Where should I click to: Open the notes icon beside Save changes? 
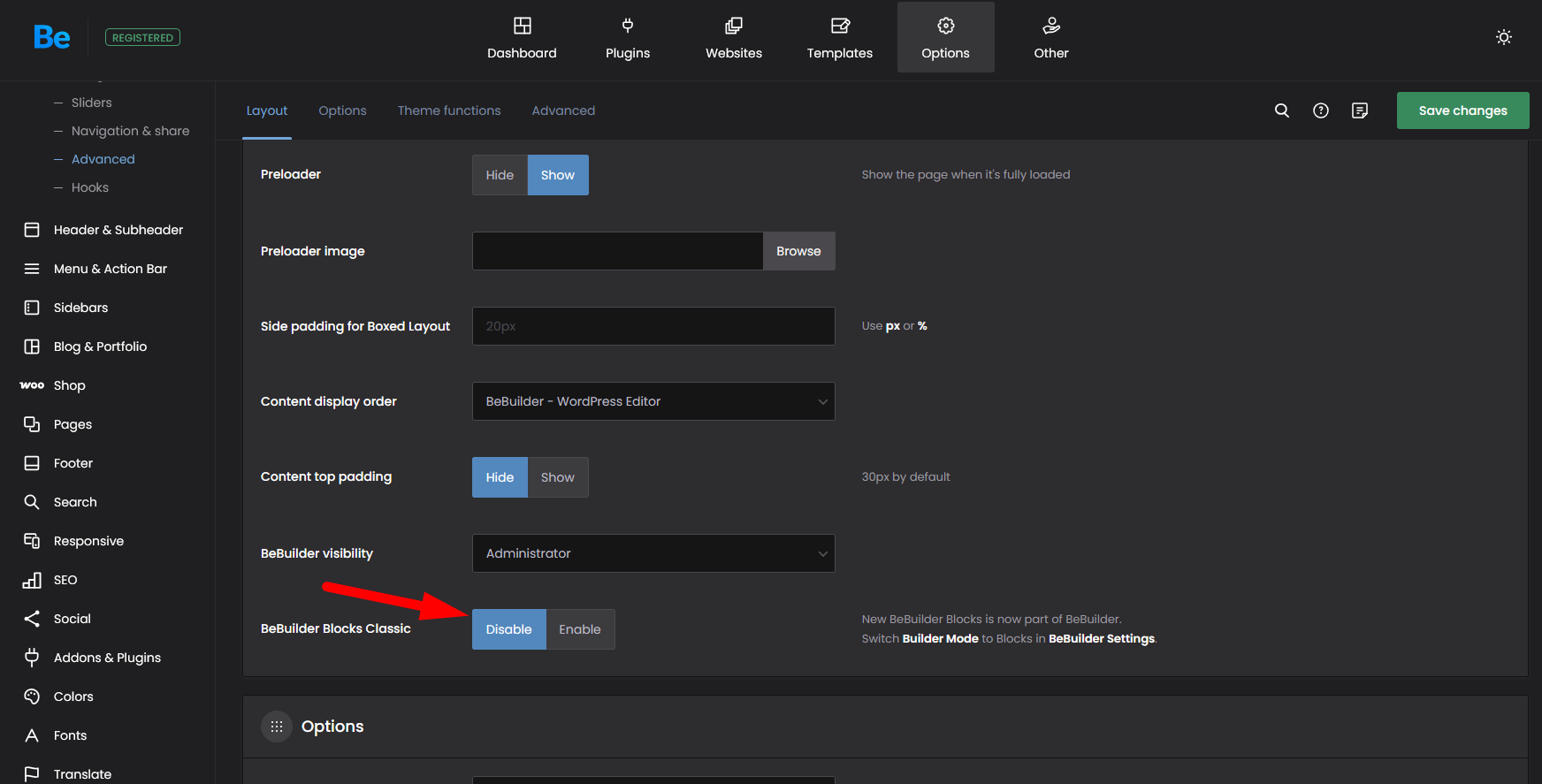click(x=1359, y=110)
